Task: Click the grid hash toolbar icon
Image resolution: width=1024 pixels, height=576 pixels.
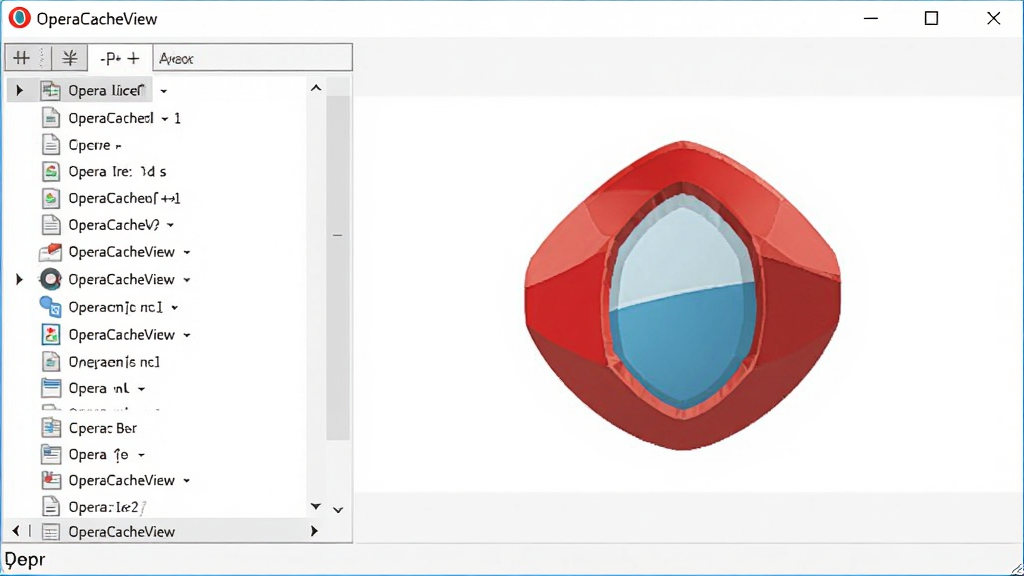Action: tap(22, 58)
